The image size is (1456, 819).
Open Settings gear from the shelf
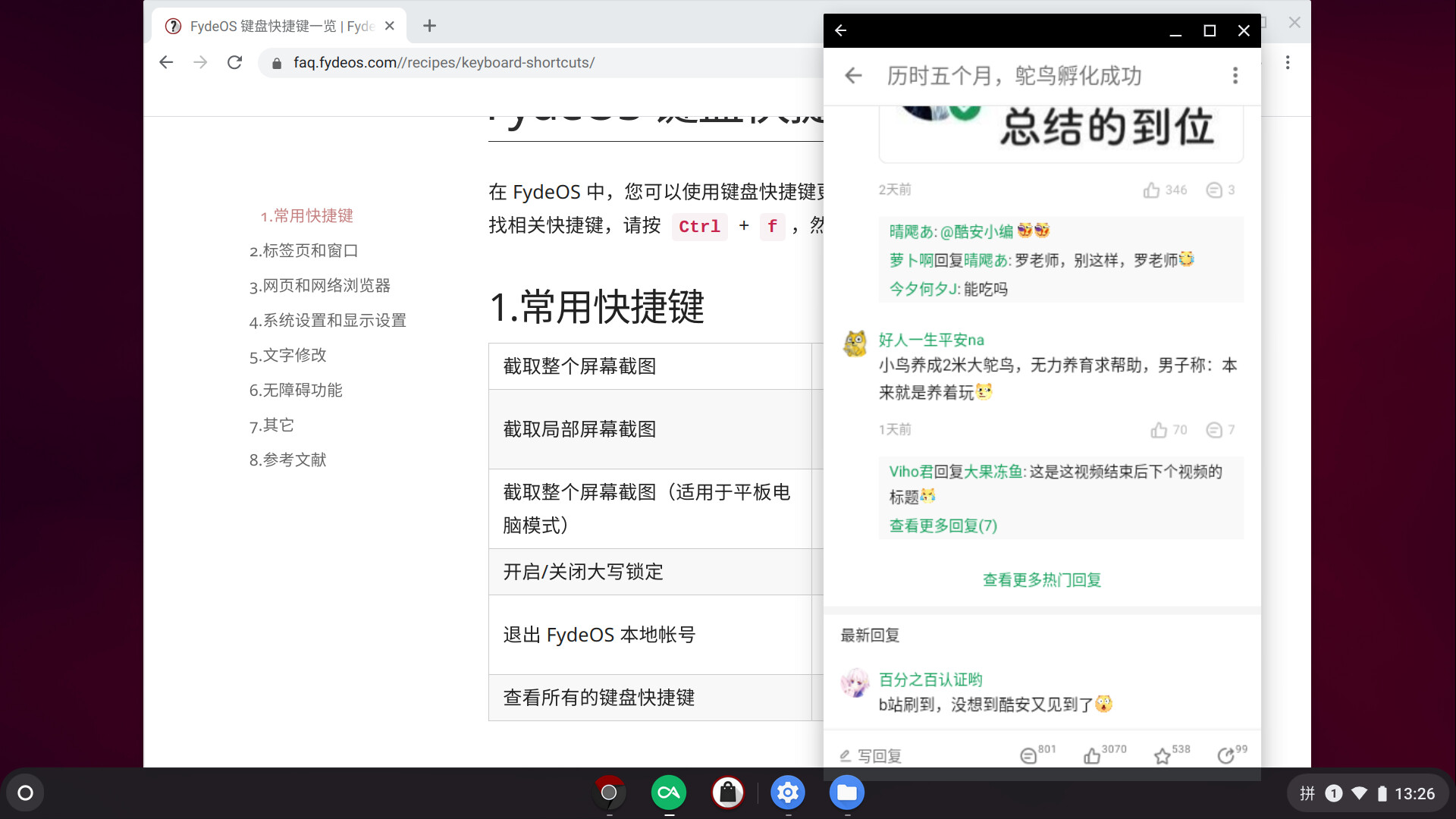pos(788,793)
